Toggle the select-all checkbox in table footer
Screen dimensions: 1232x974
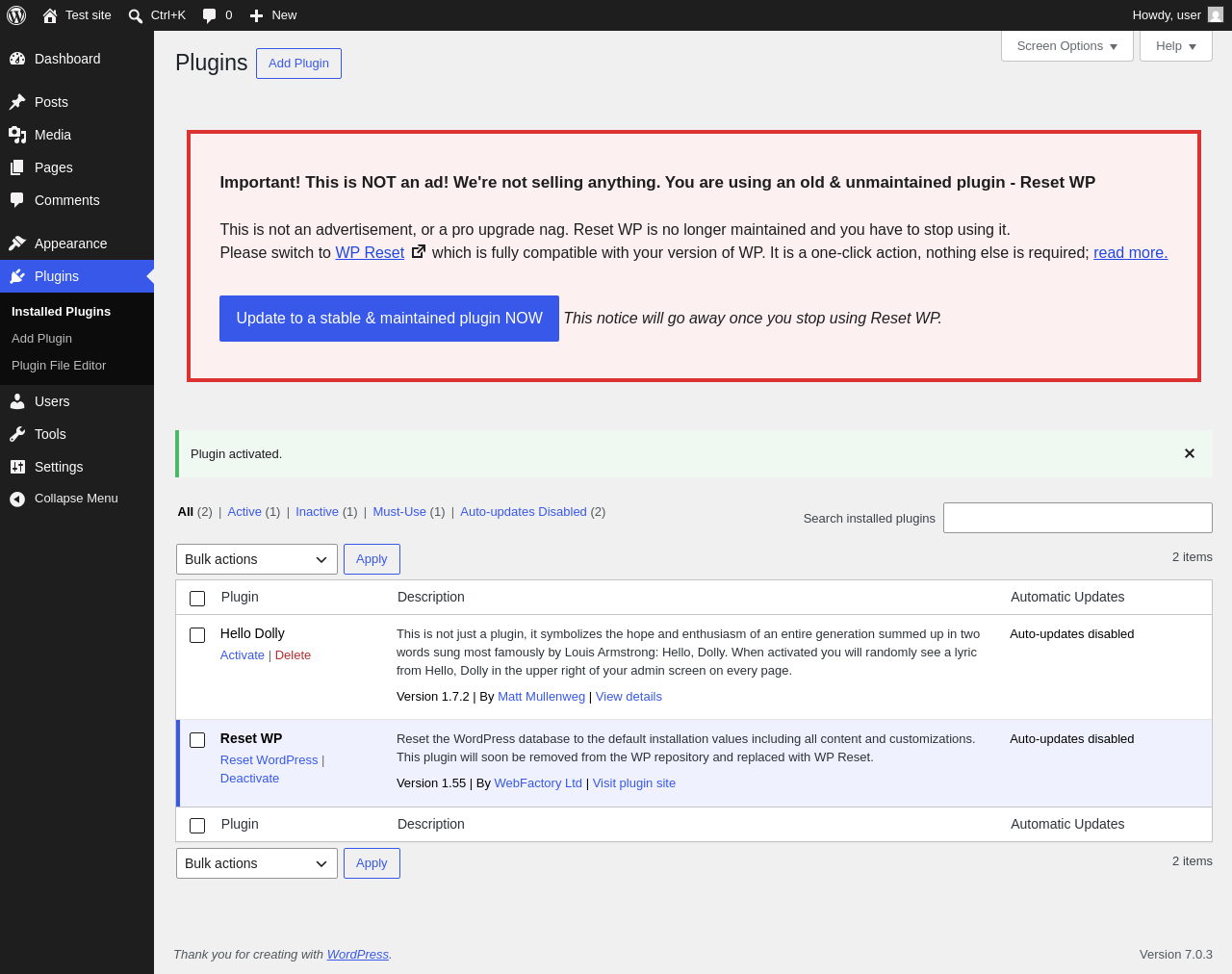pos(197,826)
